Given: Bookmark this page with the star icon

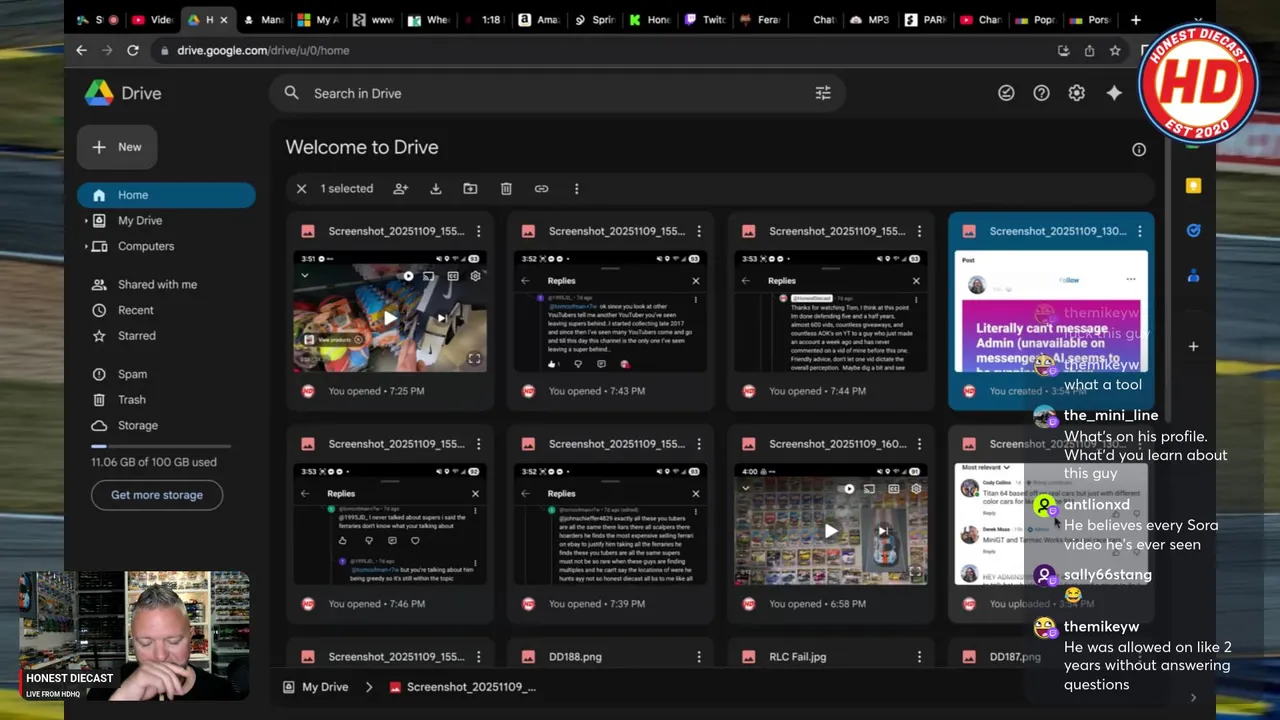Looking at the screenshot, I should [1115, 50].
